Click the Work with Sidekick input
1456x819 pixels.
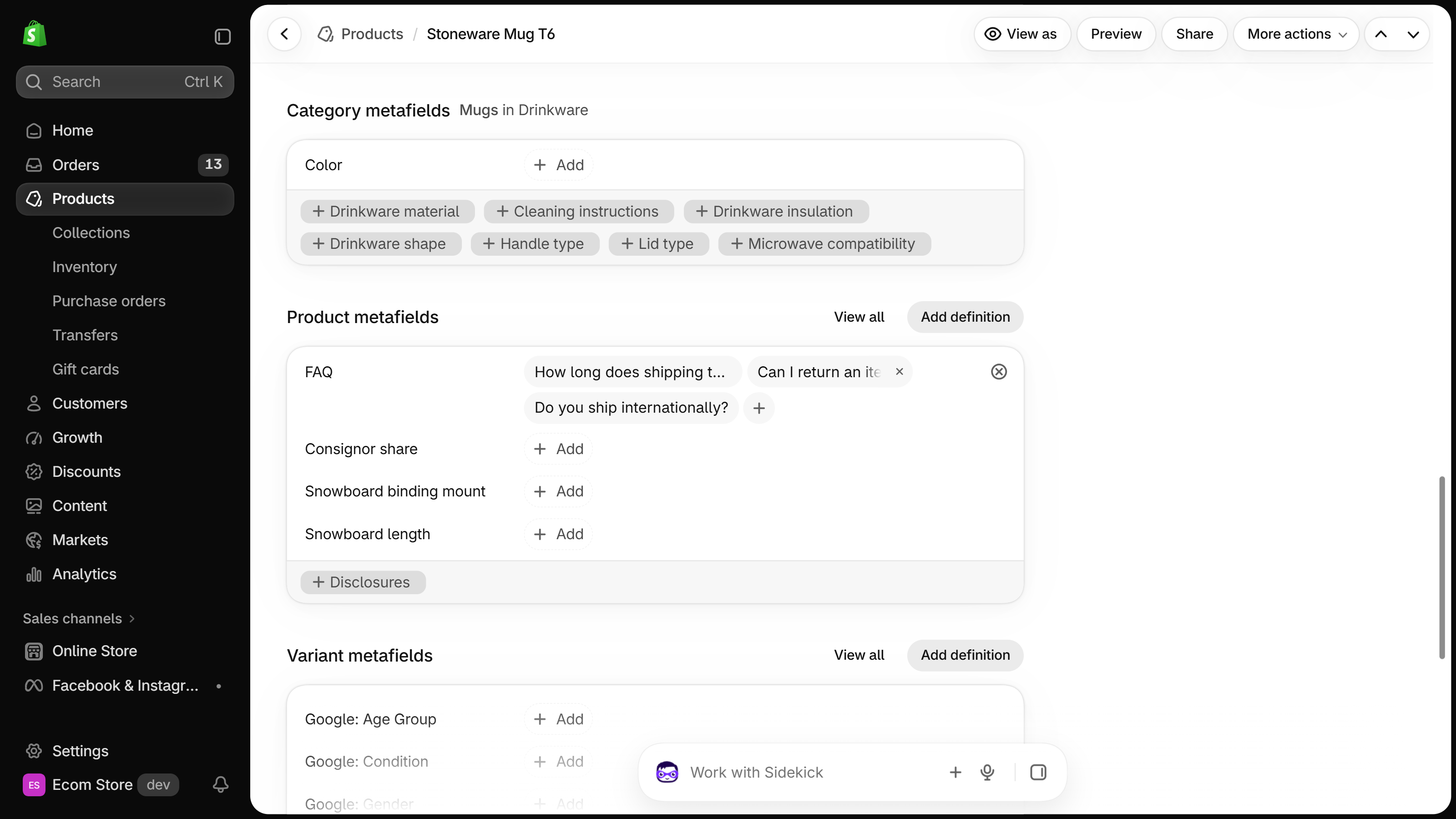pyautogui.click(x=813, y=772)
